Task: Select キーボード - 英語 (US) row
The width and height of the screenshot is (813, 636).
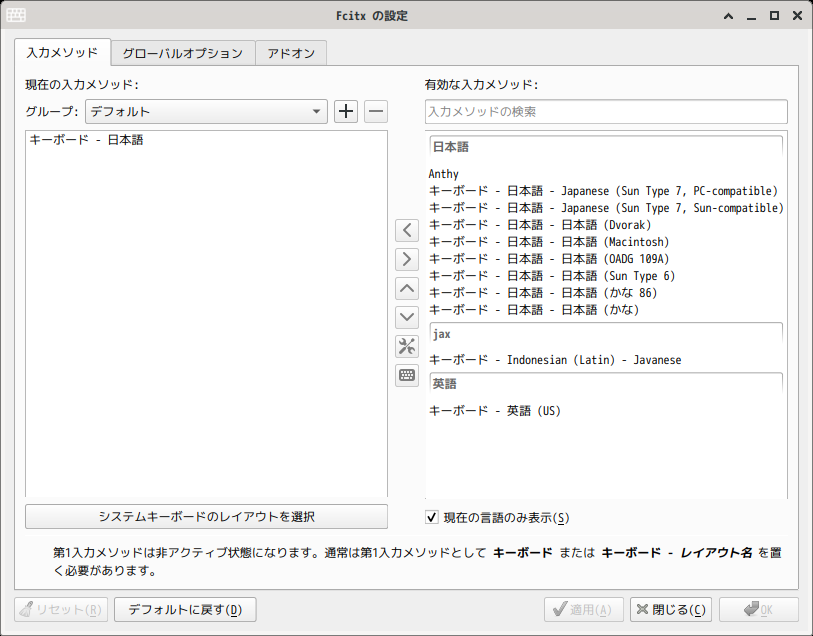Action: coord(605,411)
